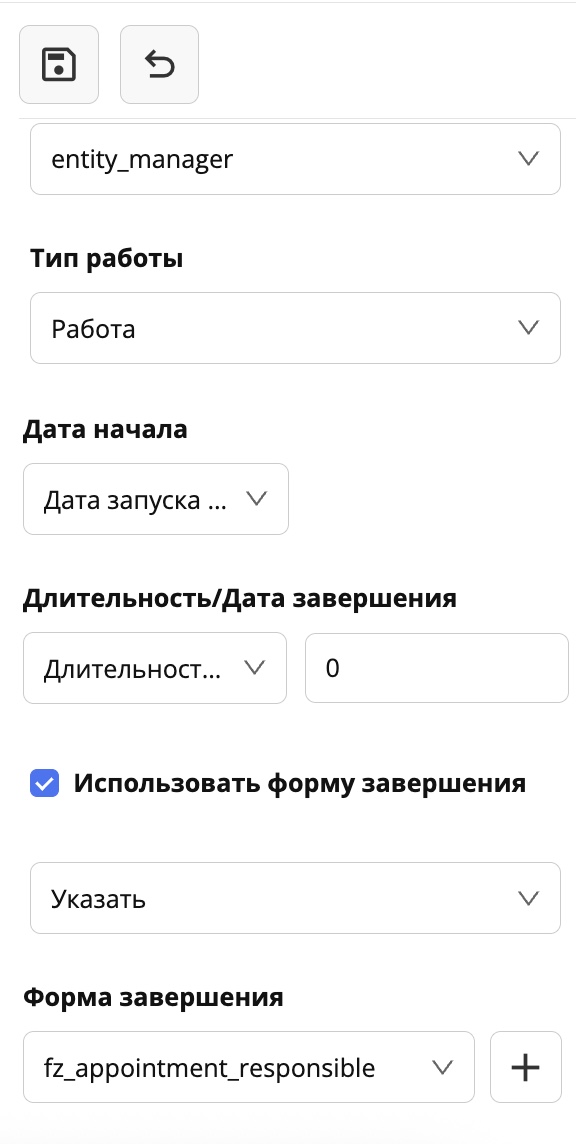Click the chevron on the Работа dropdown
Screen dimensions: 576x1144
click(527, 328)
